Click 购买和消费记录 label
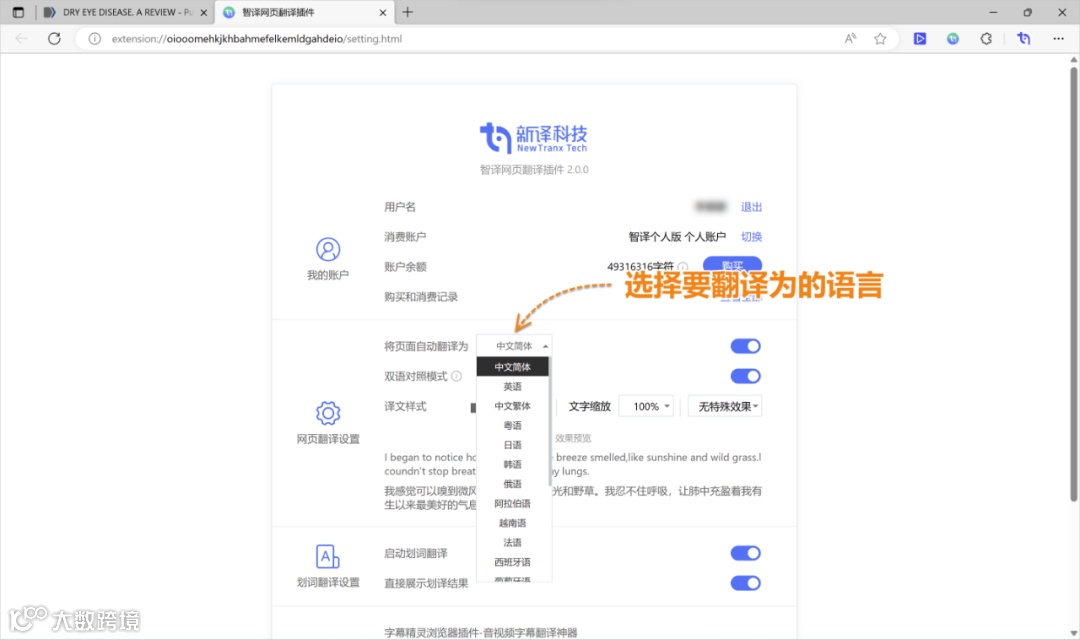The width and height of the screenshot is (1080, 640). (x=421, y=297)
